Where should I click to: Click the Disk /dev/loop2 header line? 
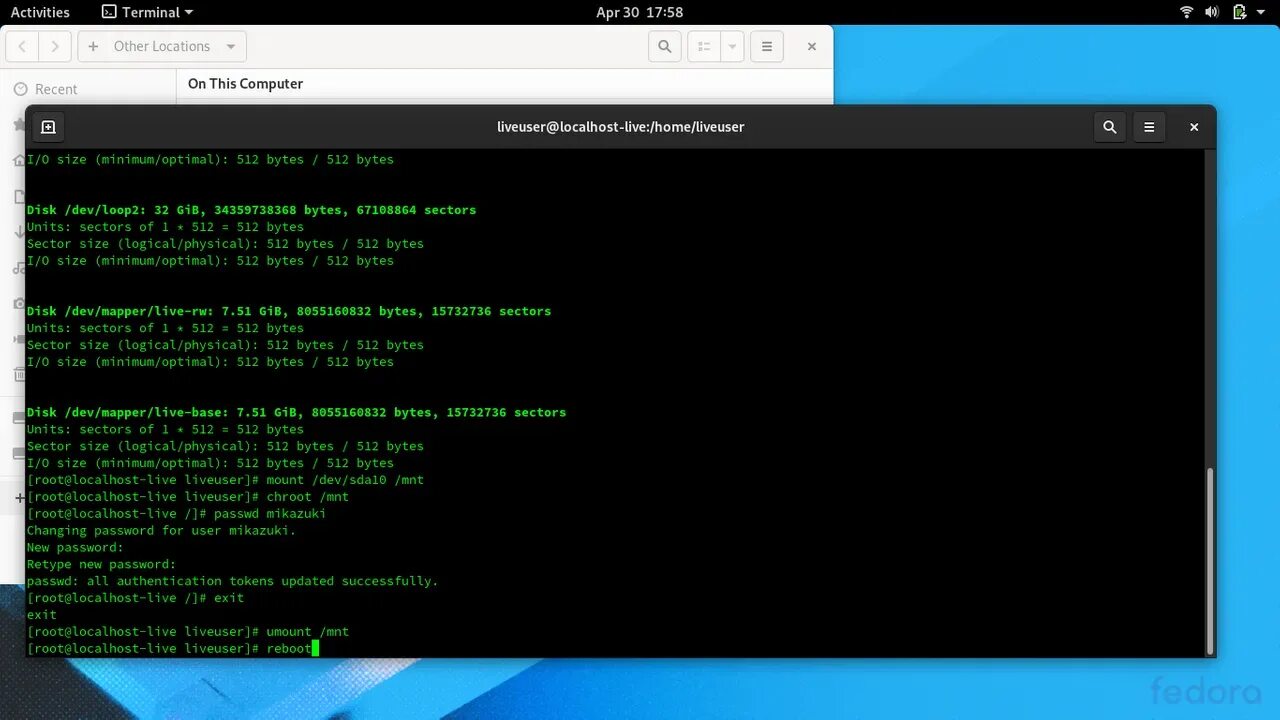point(251,210)
